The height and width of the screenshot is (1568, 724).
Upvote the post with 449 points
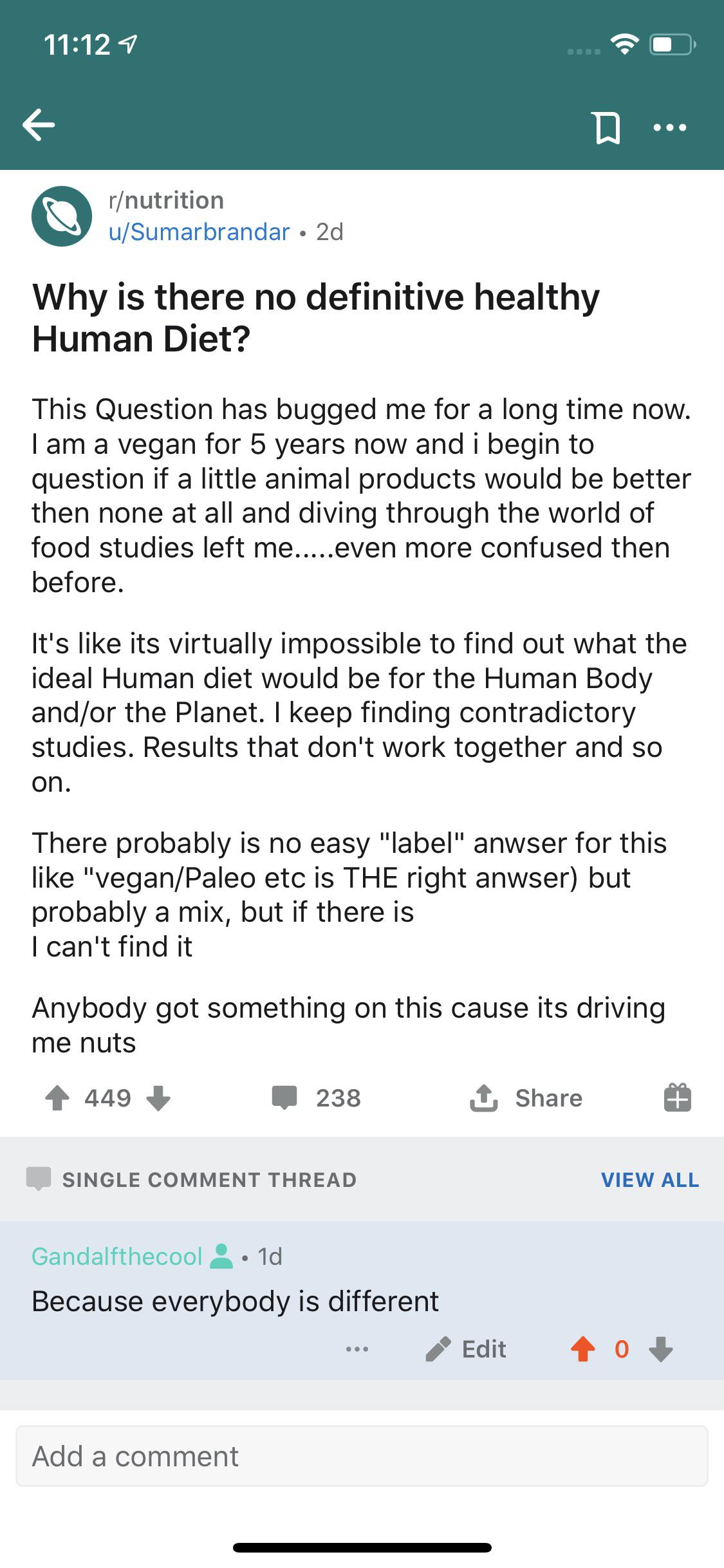pyautogui.click(x=57, y=1098)
